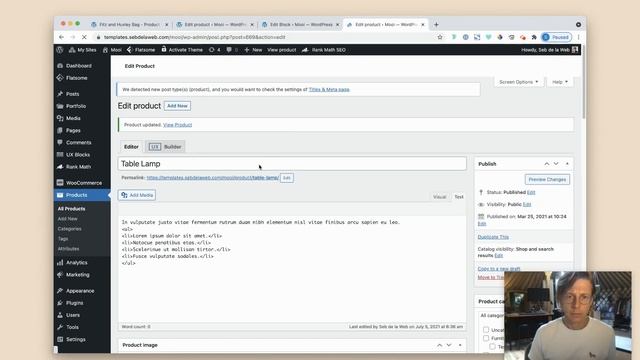640x360 pixels.
Task: Click Tools wrench icon in sidebar
Action: 60,327
